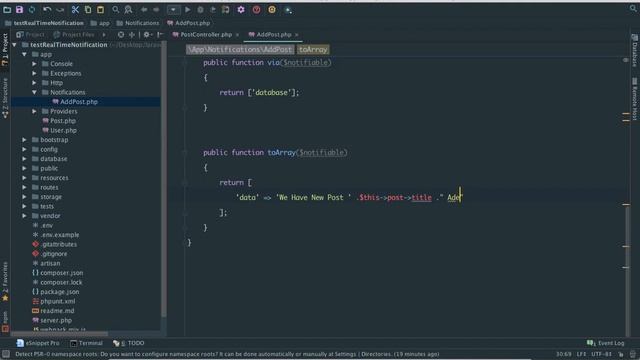The height and width of the screenshot is (360, 640).
Task: Click the Scroll from Source target icon
Action: [x=121, y=35]
